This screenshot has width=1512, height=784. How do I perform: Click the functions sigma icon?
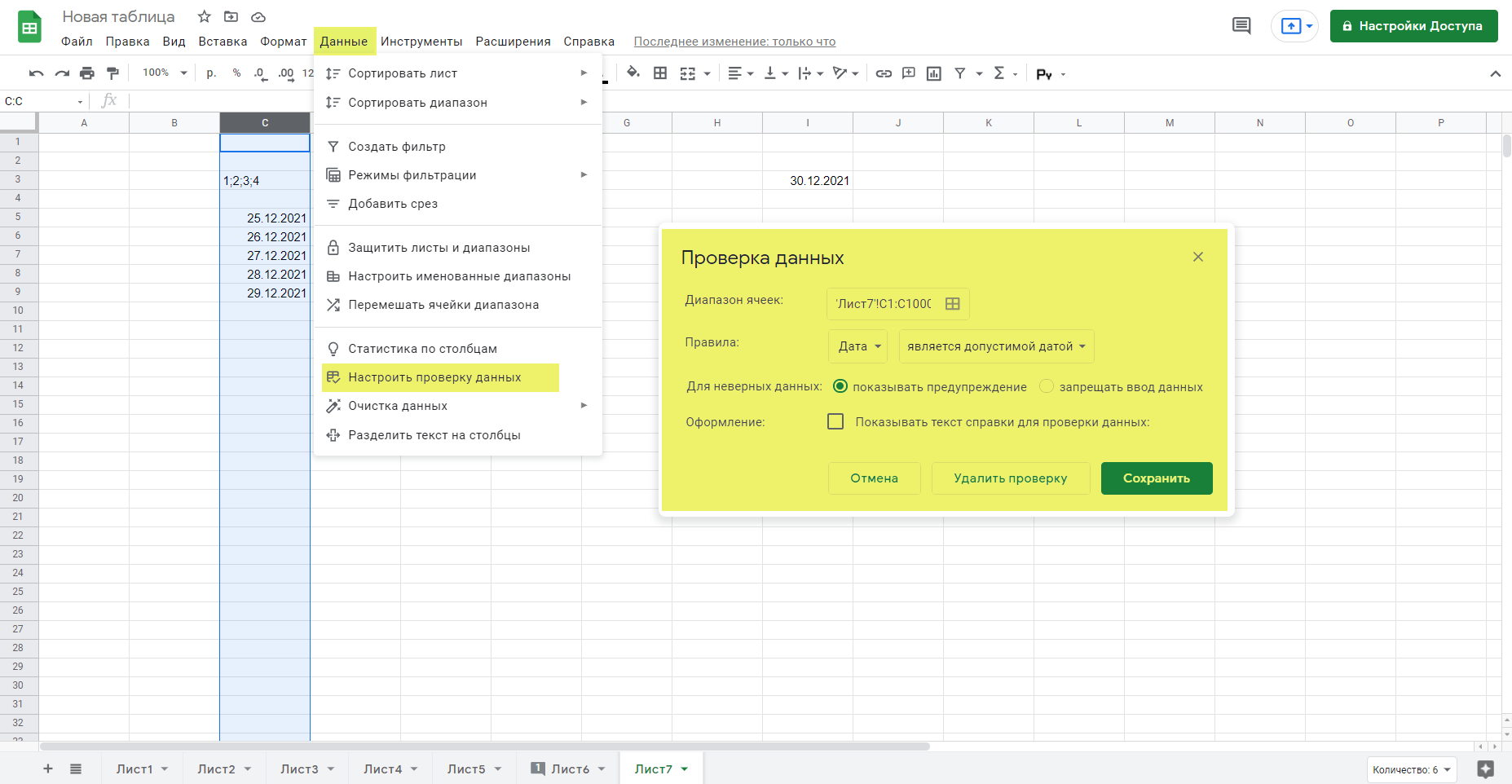998,73
